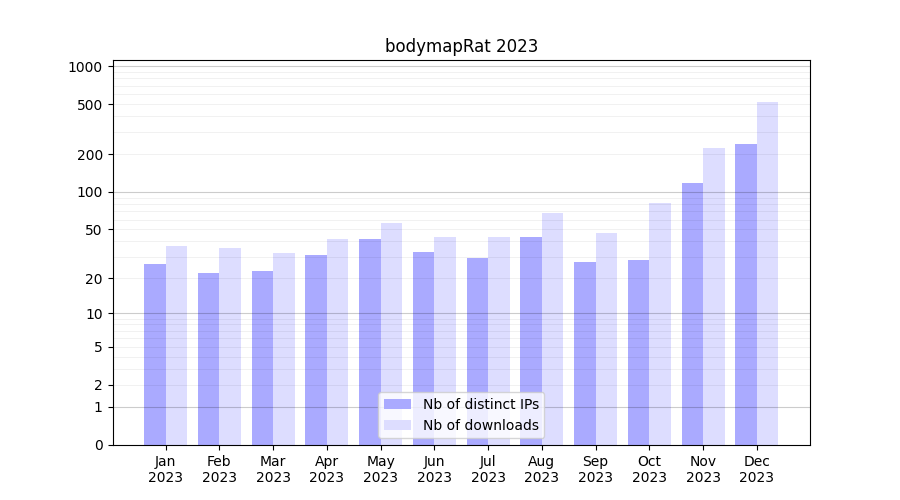Click the Jun 2023 x-axis label

tap(434, 469)
